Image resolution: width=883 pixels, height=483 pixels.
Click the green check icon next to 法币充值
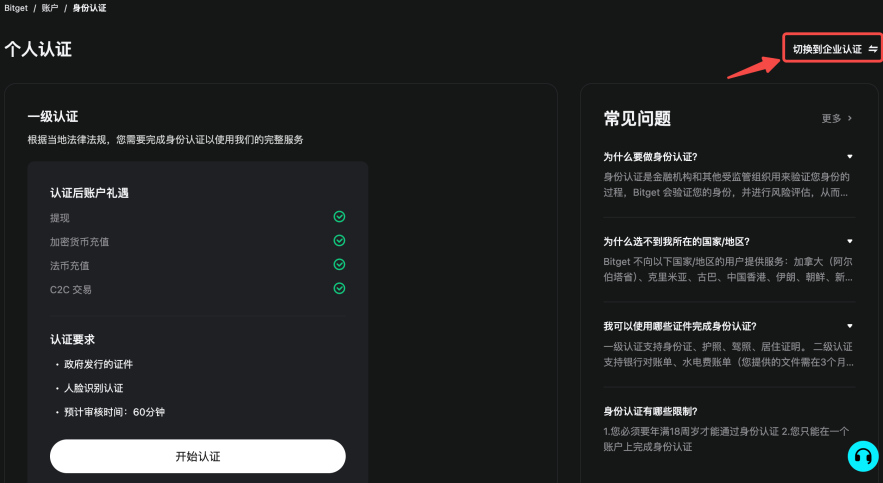coord(339,264)
